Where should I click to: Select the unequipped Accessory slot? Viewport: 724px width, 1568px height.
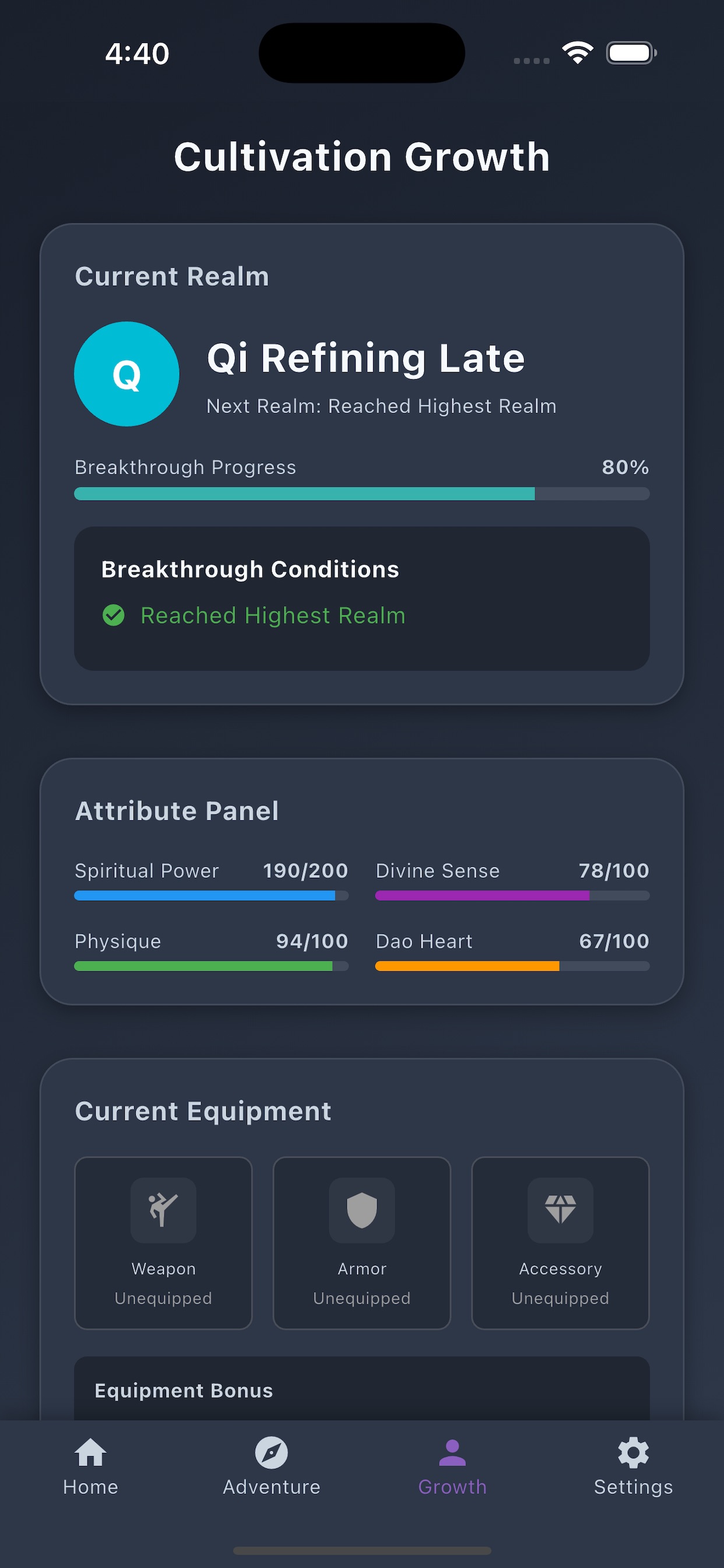560,1243
